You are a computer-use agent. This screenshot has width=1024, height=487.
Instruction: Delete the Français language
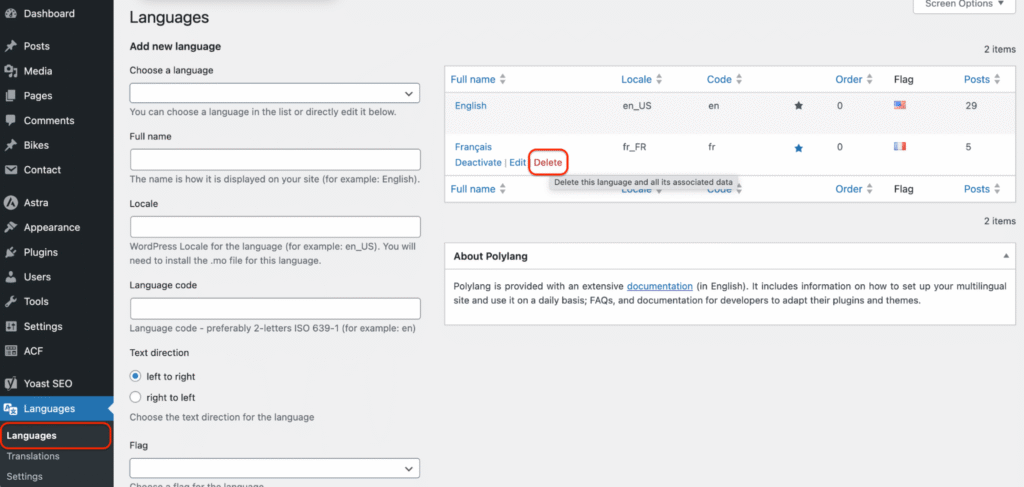pyautogui.click(x=548, y=163)
